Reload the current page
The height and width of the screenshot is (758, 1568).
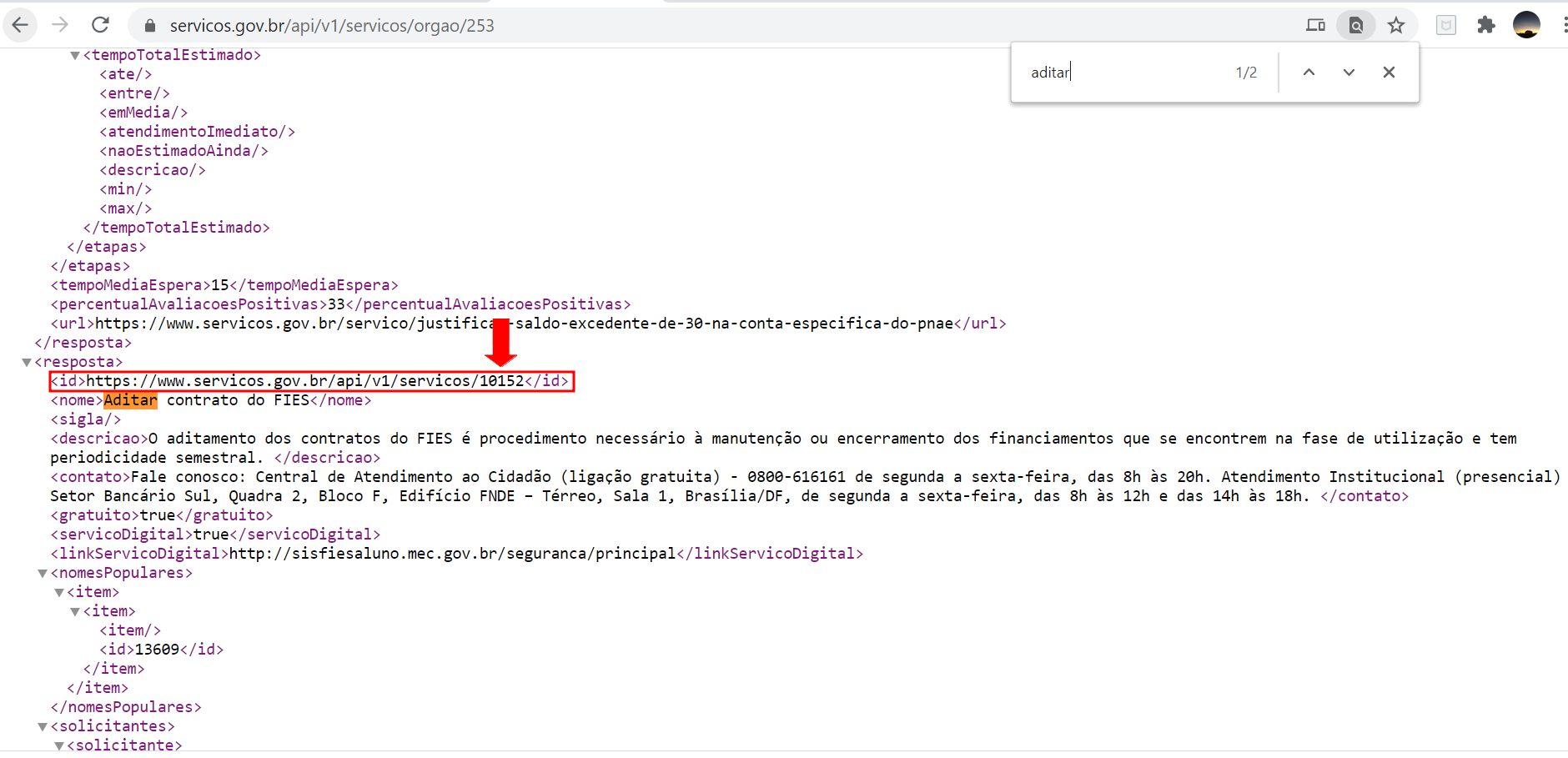click(x=100, y=25)
